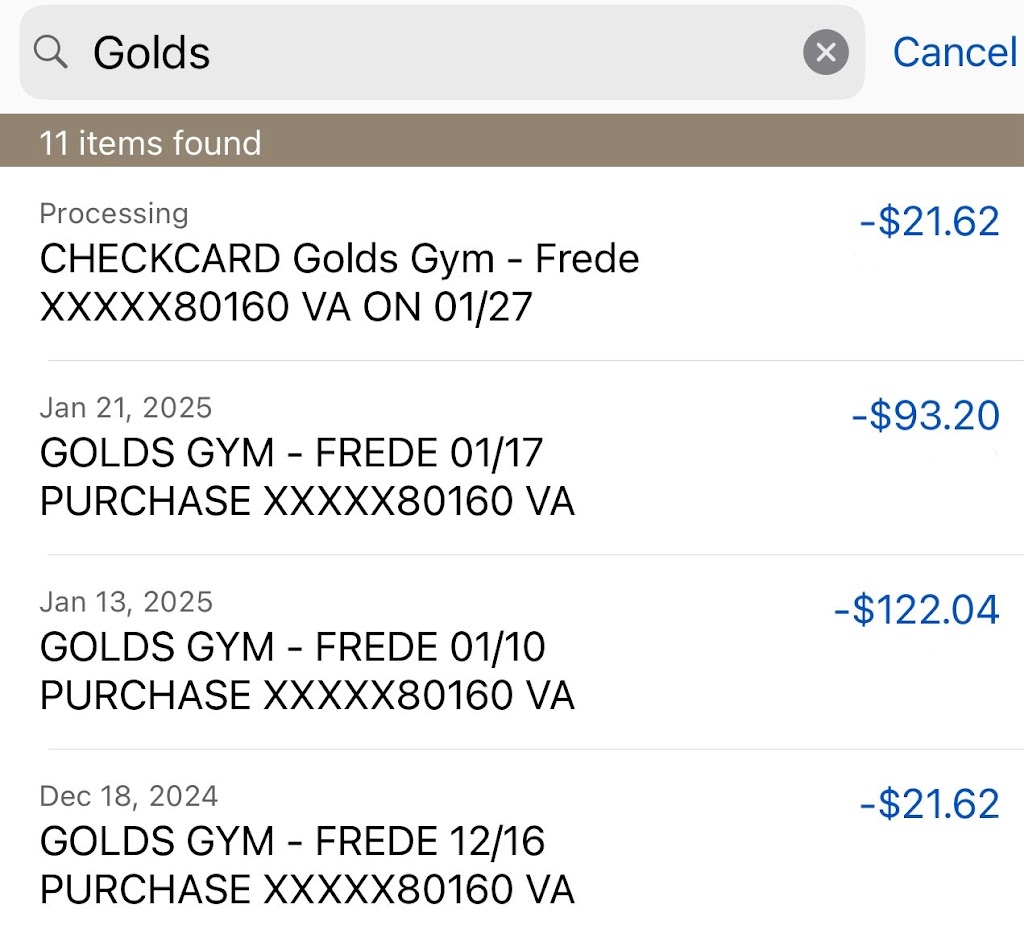Tap the Processing status label

tap(113, 213)
